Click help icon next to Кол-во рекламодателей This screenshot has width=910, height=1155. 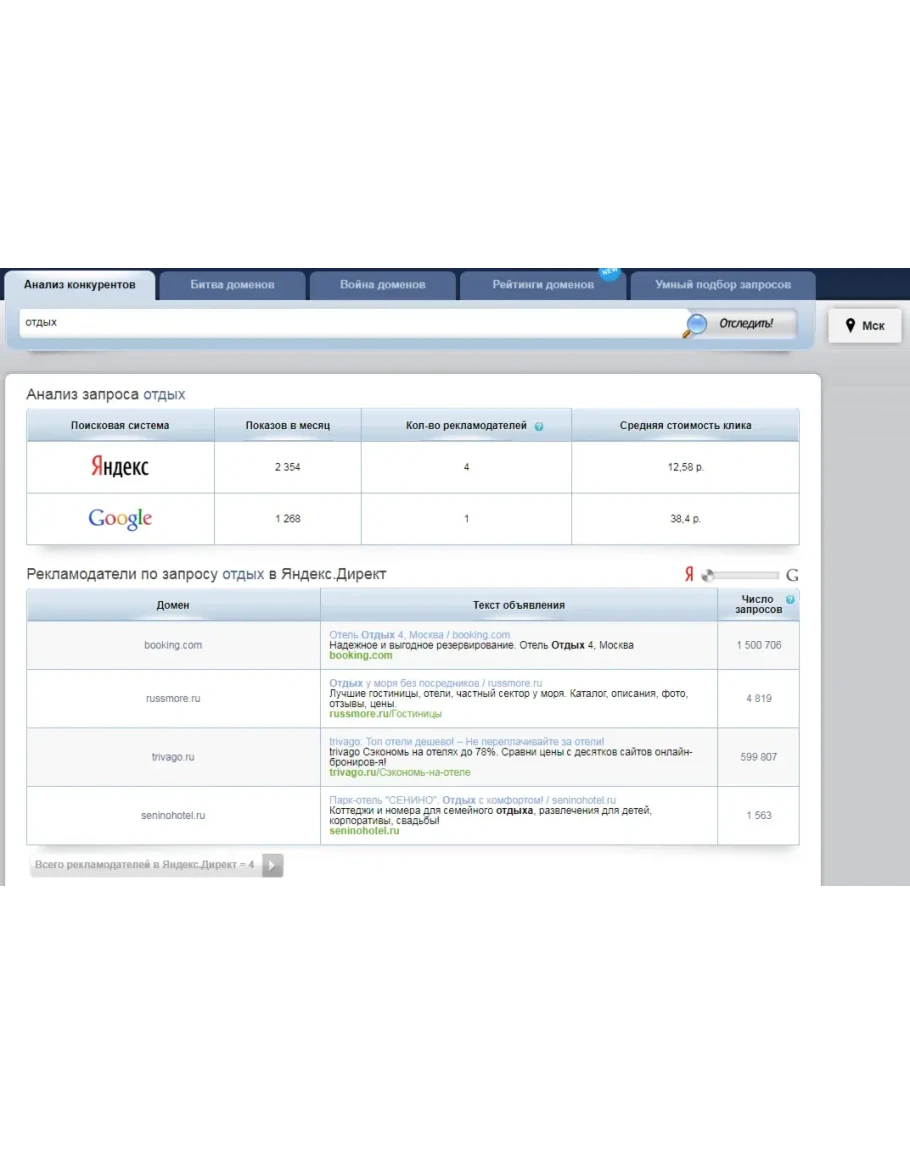(539, 426)
